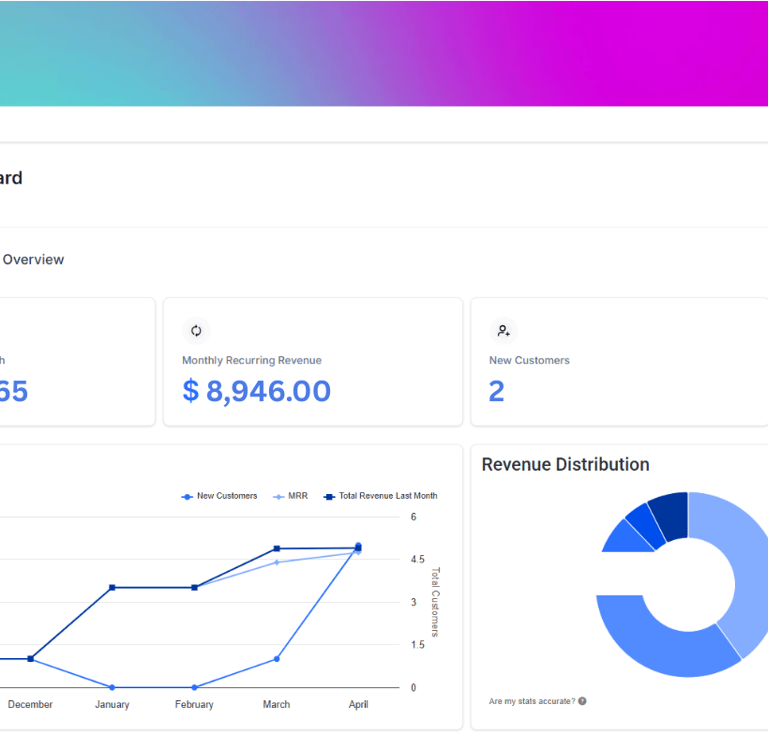This screenshot has height=750, width=768.
Task: Click the help icon beside 'Are my stats accurate?'
Action: (x=582, y=701)
